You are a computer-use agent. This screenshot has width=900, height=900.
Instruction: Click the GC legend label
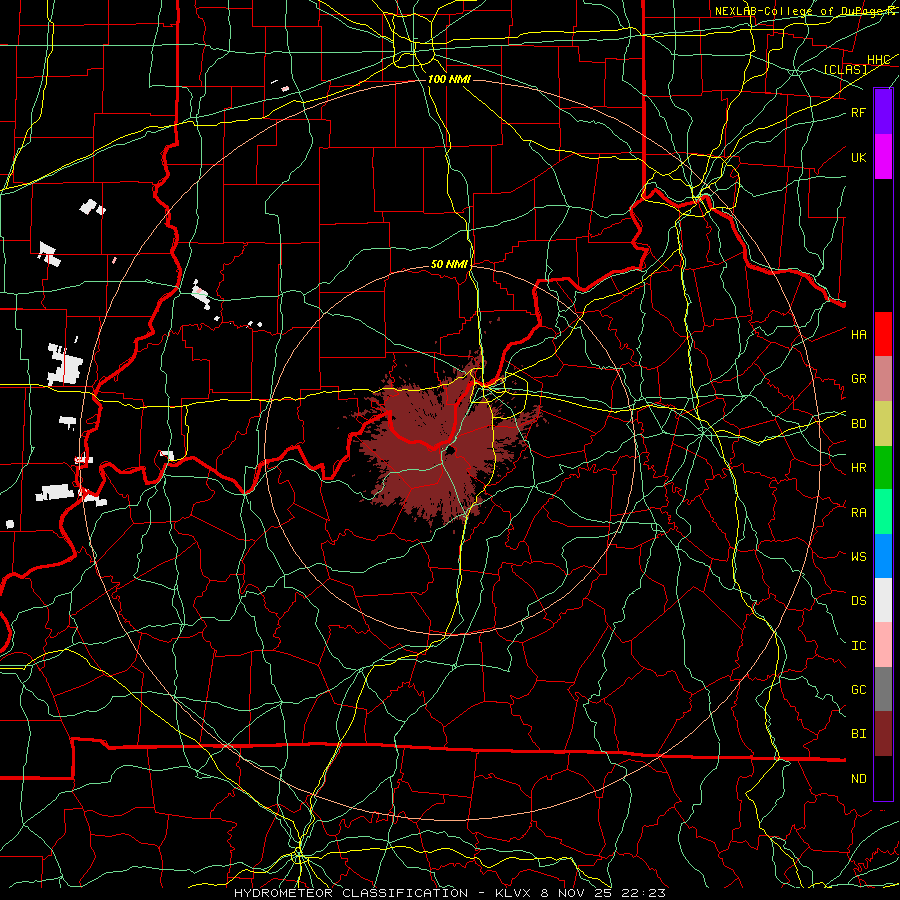[x=858, y=690]
